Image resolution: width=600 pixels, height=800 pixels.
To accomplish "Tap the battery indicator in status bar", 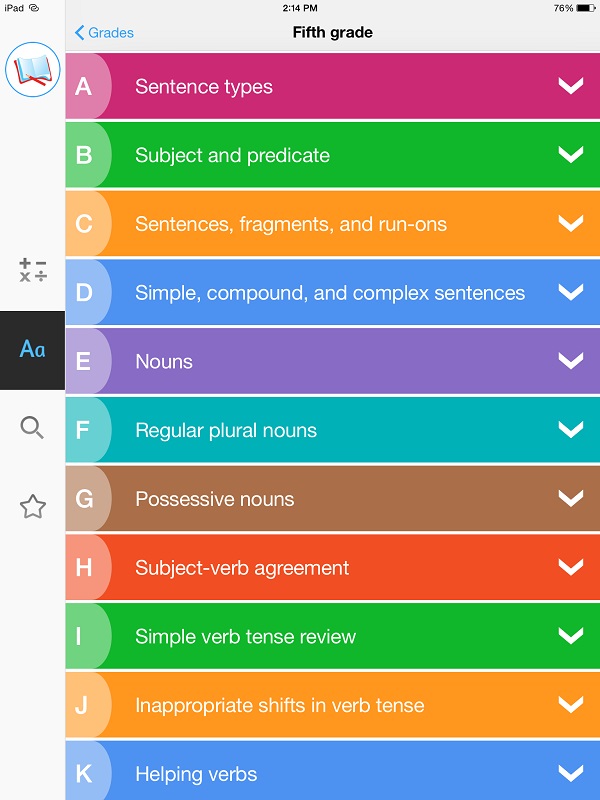I will (586, 8).
